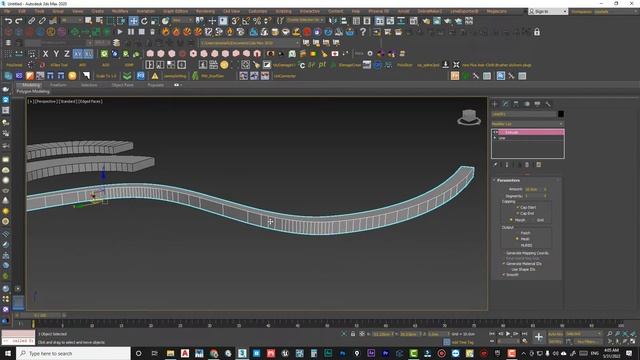Click the ViewCube in the viewport

469,117
